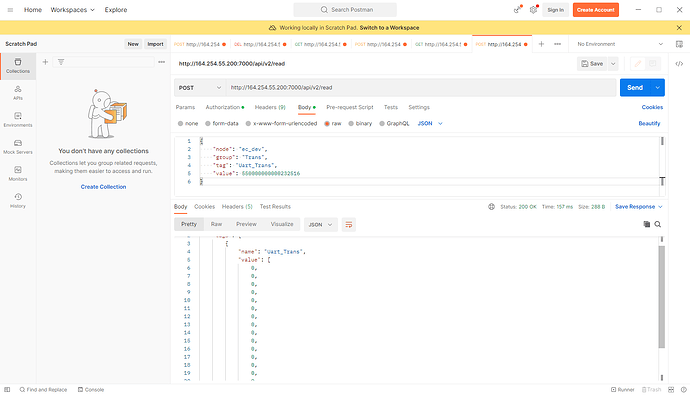Open the response JSON format dropdown
The image size is (690, 395).
pos(320,225)
